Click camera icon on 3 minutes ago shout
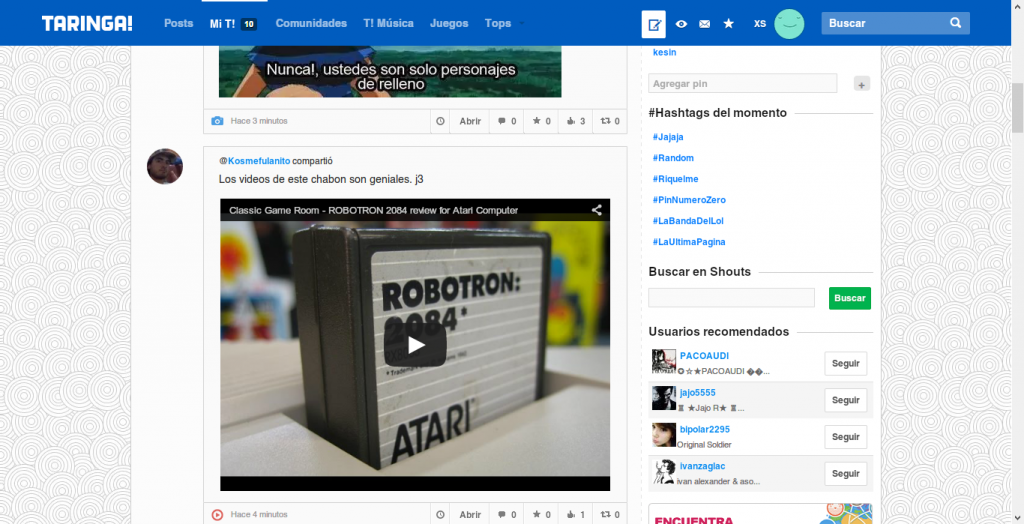1024x524 pixels. coord(217,121)
